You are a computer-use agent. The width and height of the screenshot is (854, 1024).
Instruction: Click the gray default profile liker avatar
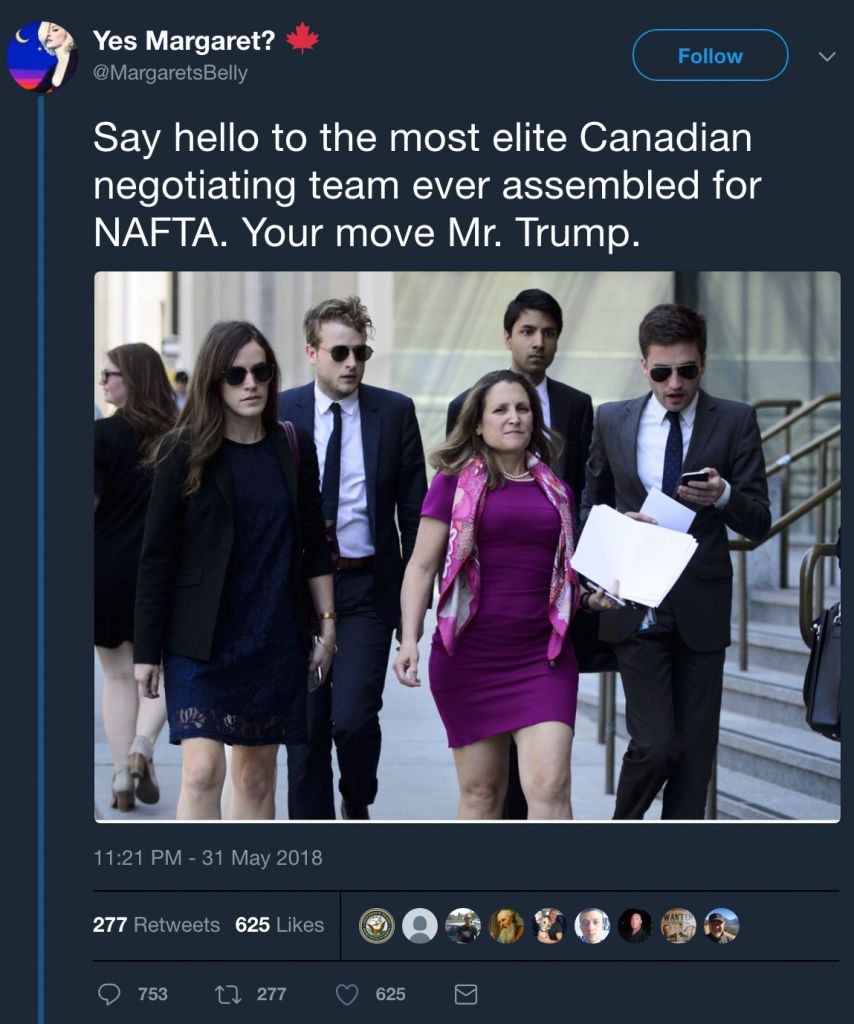pos(420,925)
